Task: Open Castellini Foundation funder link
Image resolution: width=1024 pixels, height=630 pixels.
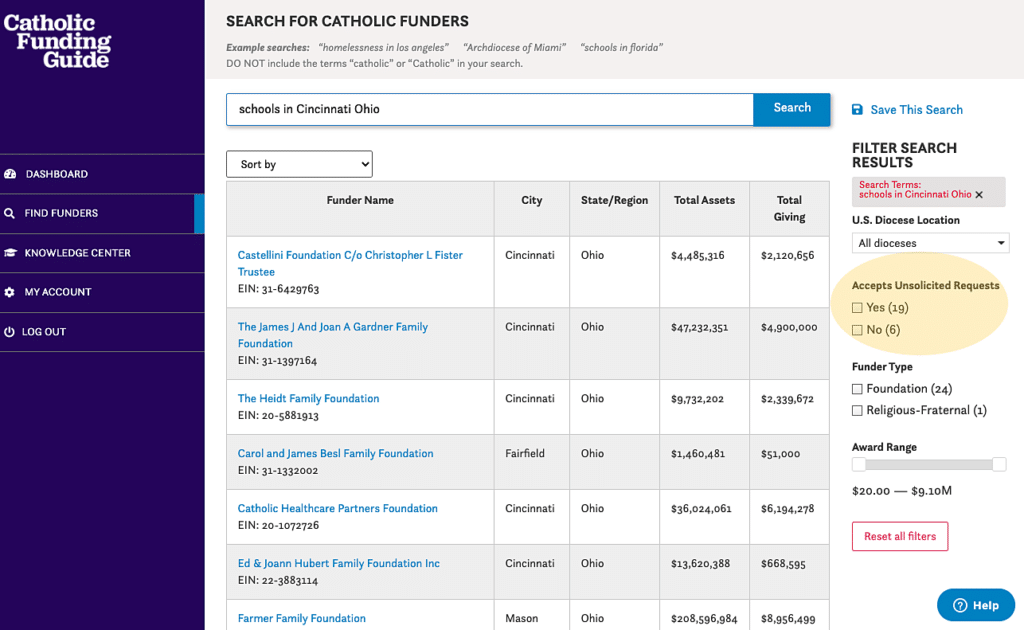Action: [x=350, y=263]
